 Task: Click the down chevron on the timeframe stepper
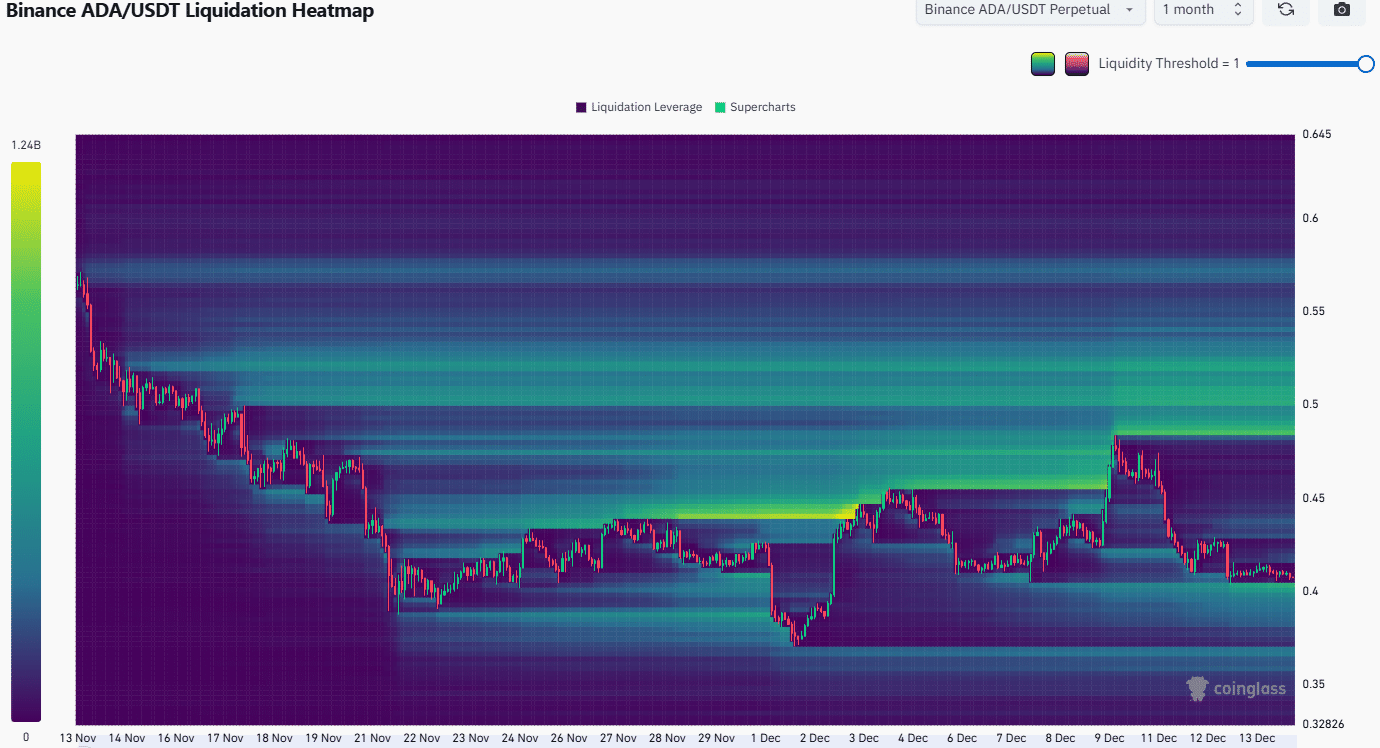coord(1237,15)
